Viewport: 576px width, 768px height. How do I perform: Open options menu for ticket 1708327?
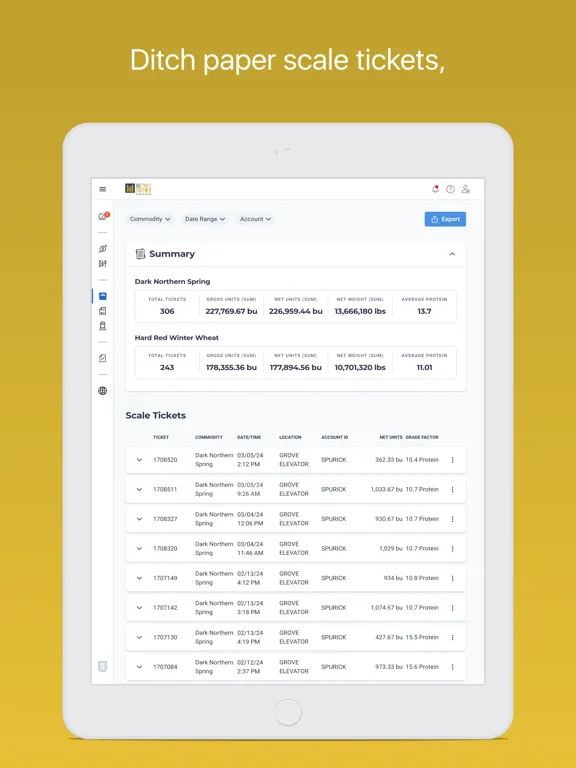[x=452, y=519]
